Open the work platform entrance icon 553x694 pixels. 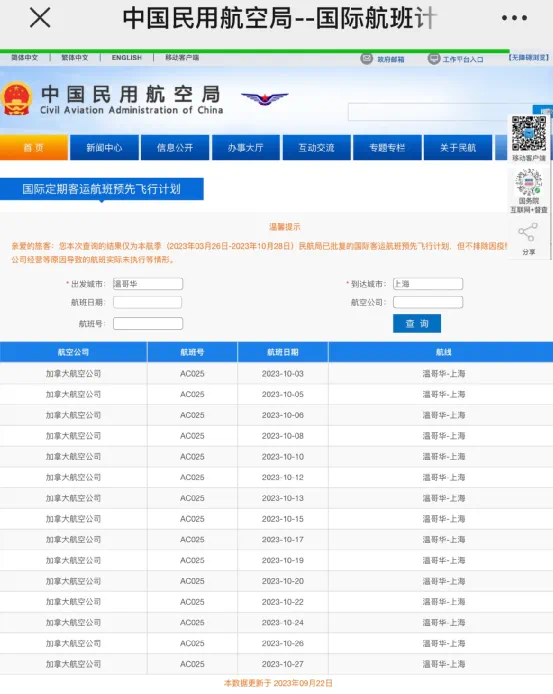pyautogui.click(x=434, y=58)
